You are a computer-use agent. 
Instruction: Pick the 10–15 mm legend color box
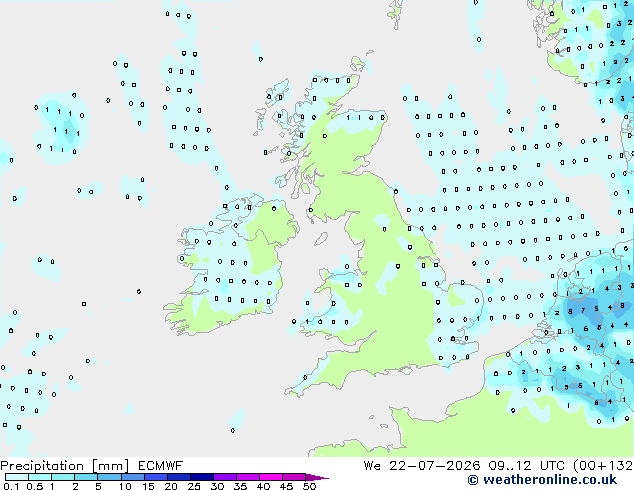point(133,477)
